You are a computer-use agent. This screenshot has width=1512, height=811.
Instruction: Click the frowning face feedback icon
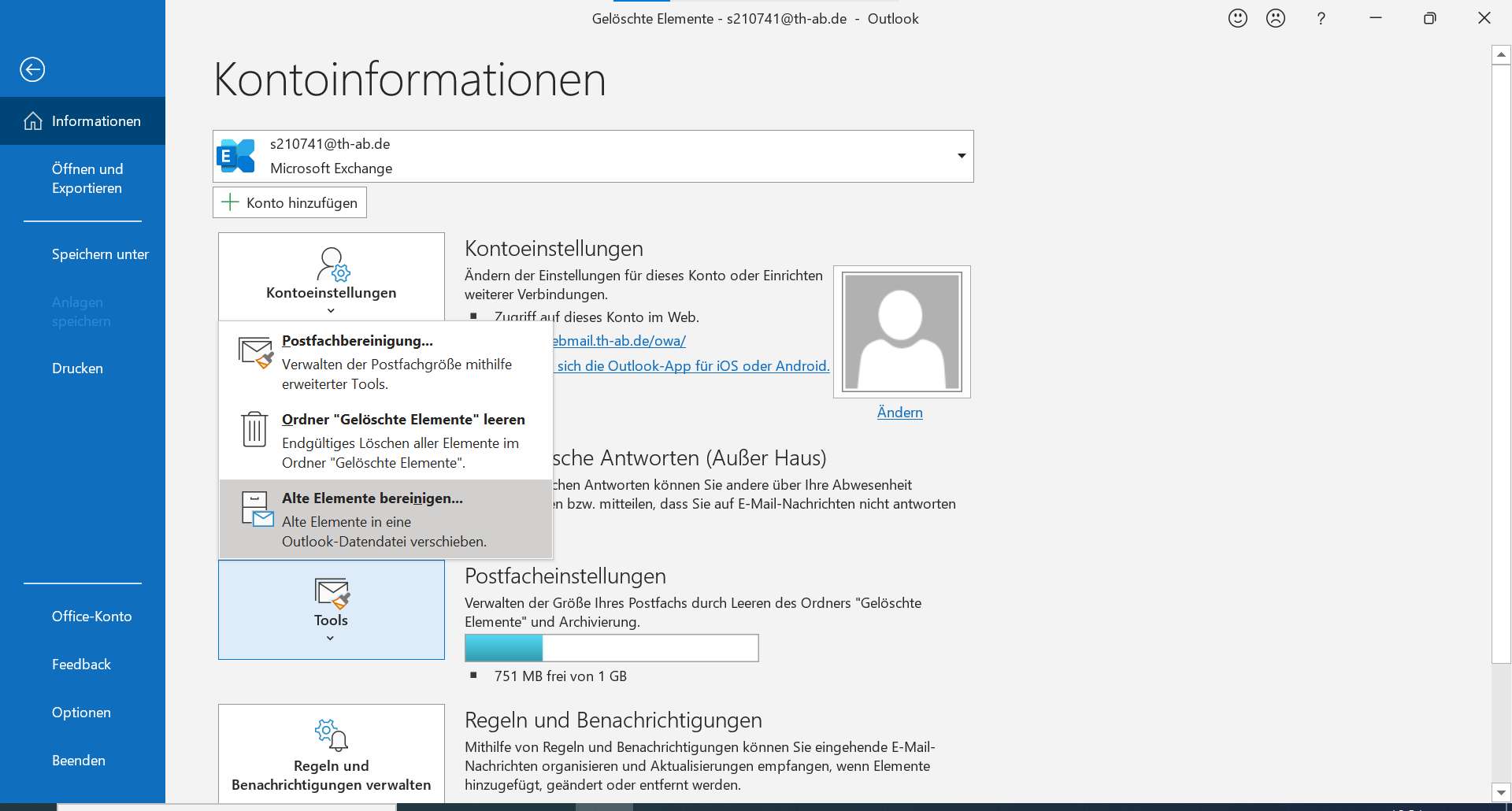click(1276, 18)
